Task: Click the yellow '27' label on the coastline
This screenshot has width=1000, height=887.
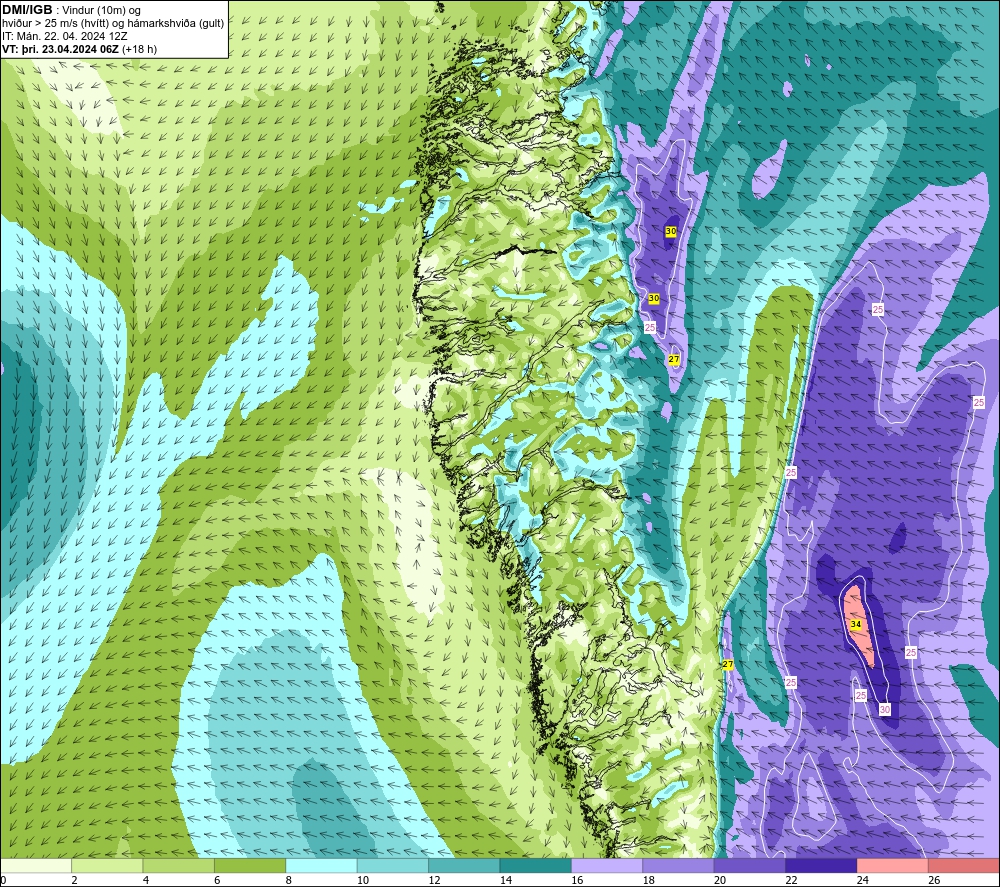Action: (728, 664)
